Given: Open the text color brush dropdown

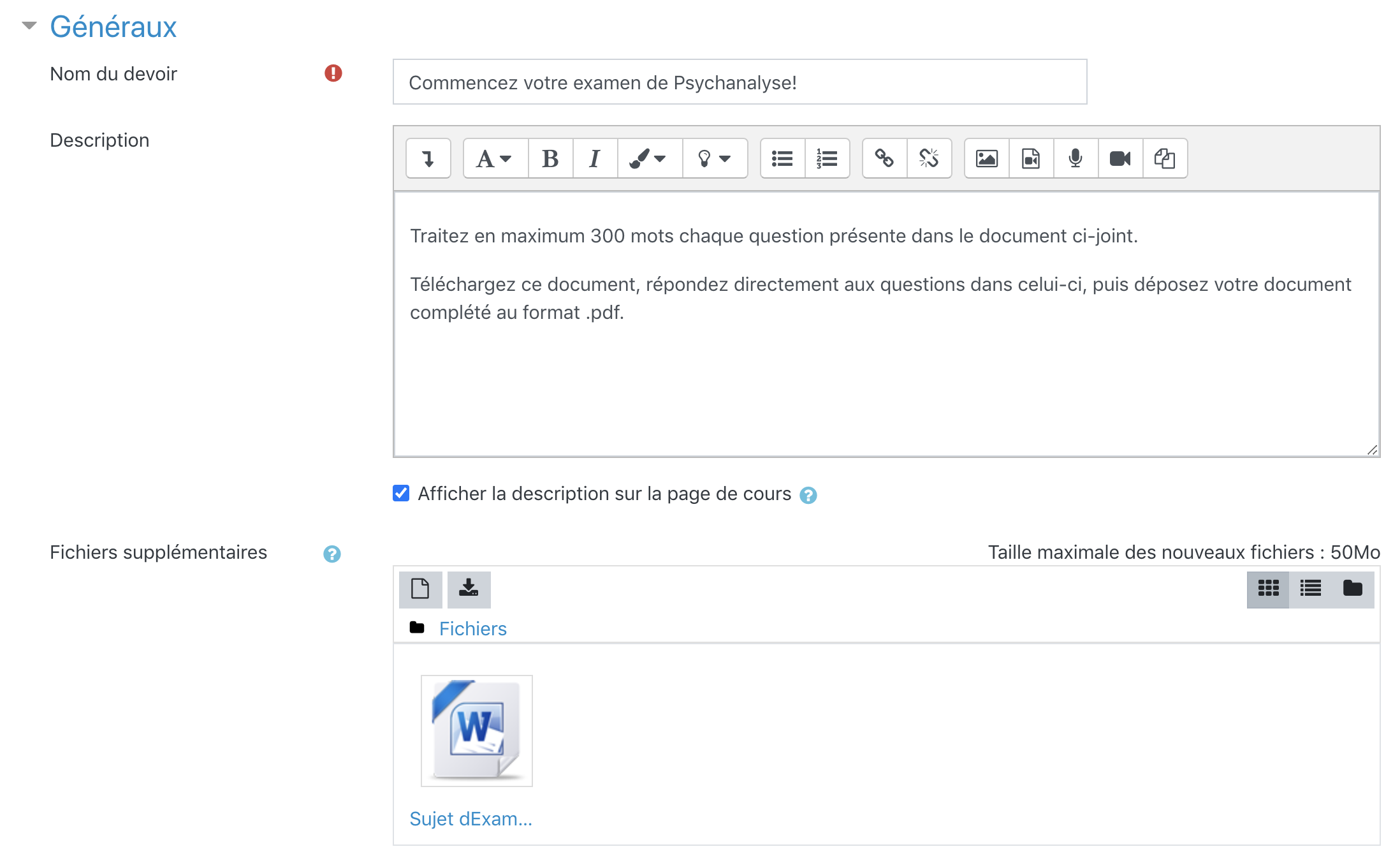Looking at the screenshot, I should 648,158.
